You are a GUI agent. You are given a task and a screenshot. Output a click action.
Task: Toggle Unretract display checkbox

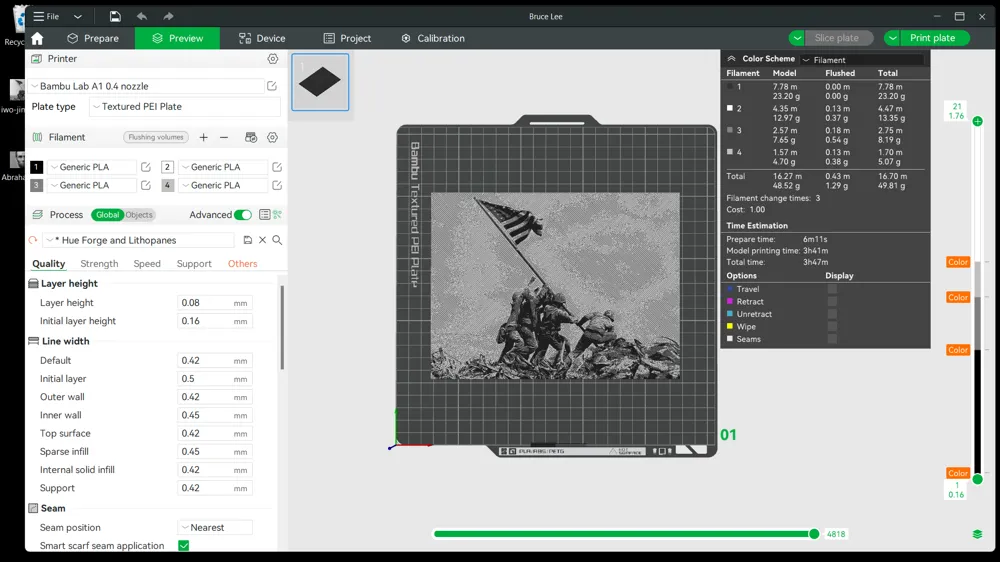(832, 314)
